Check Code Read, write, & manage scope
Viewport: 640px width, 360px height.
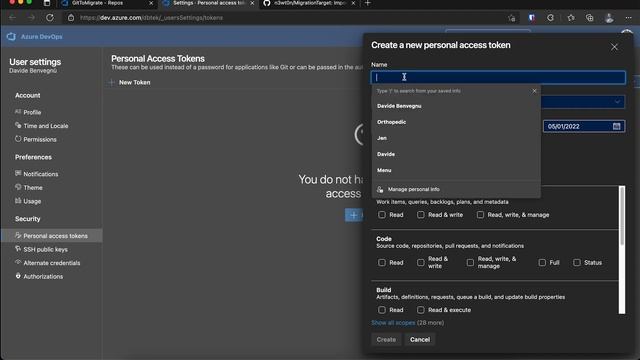pyautogui.click(x=470, y=262)
